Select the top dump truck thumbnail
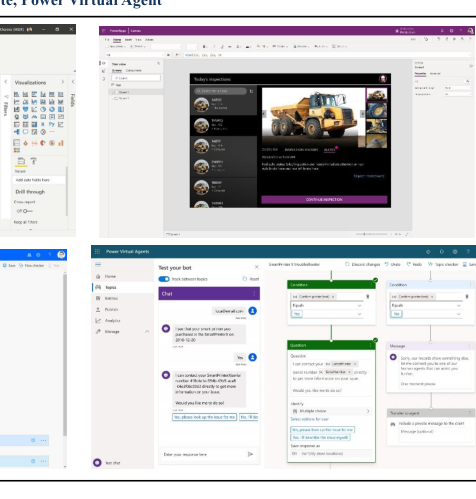The width and height of the screenshot is (476, 499). (x=377, y=94)
